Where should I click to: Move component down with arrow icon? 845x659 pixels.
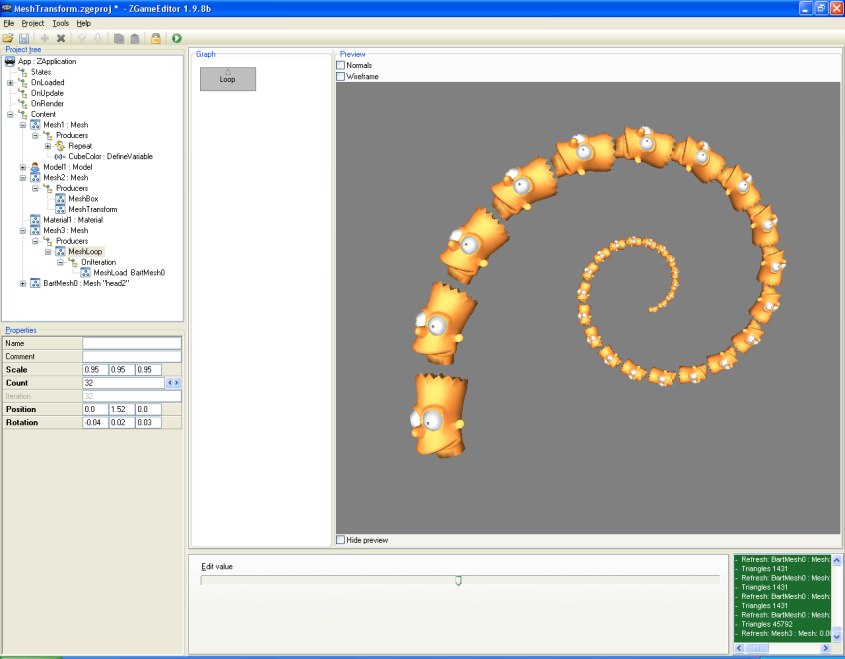point(98,38)
